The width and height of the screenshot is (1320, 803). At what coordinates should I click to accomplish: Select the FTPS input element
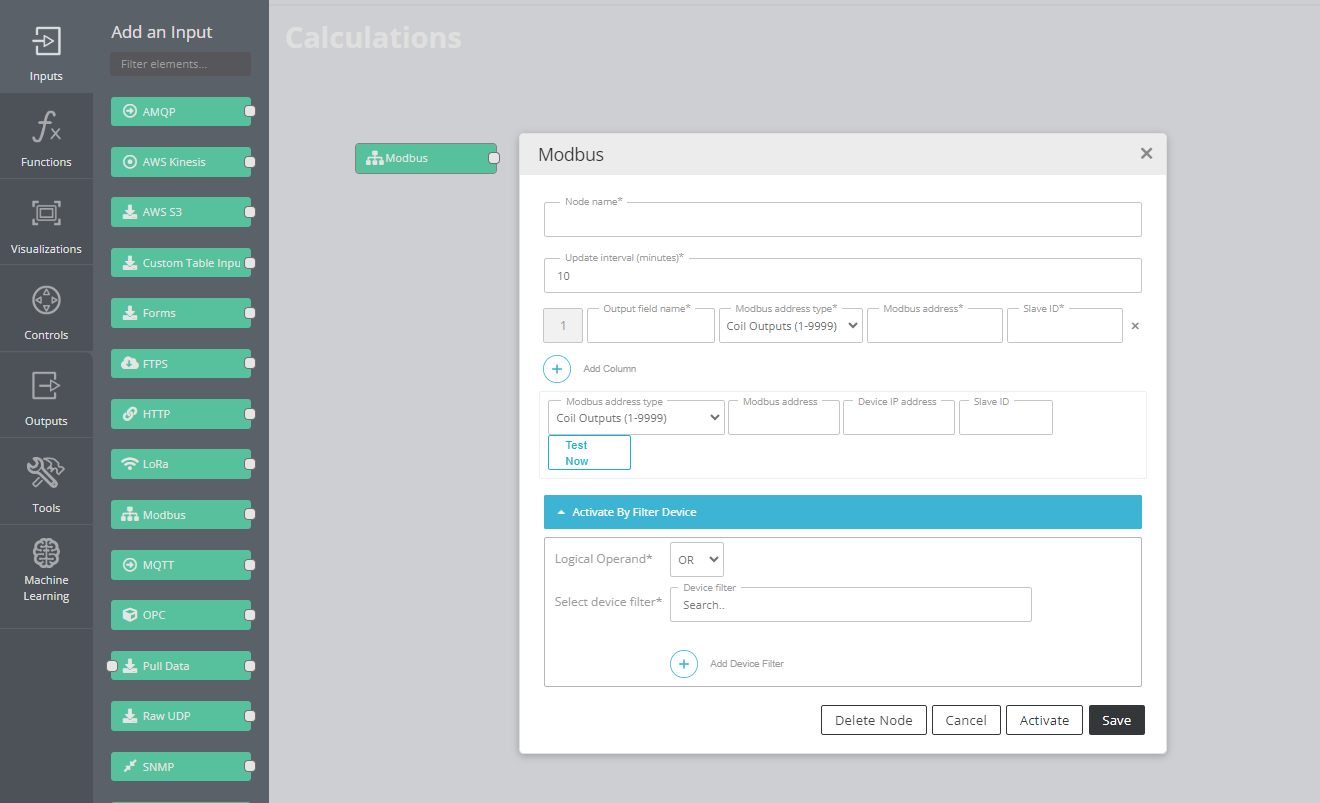180,364
